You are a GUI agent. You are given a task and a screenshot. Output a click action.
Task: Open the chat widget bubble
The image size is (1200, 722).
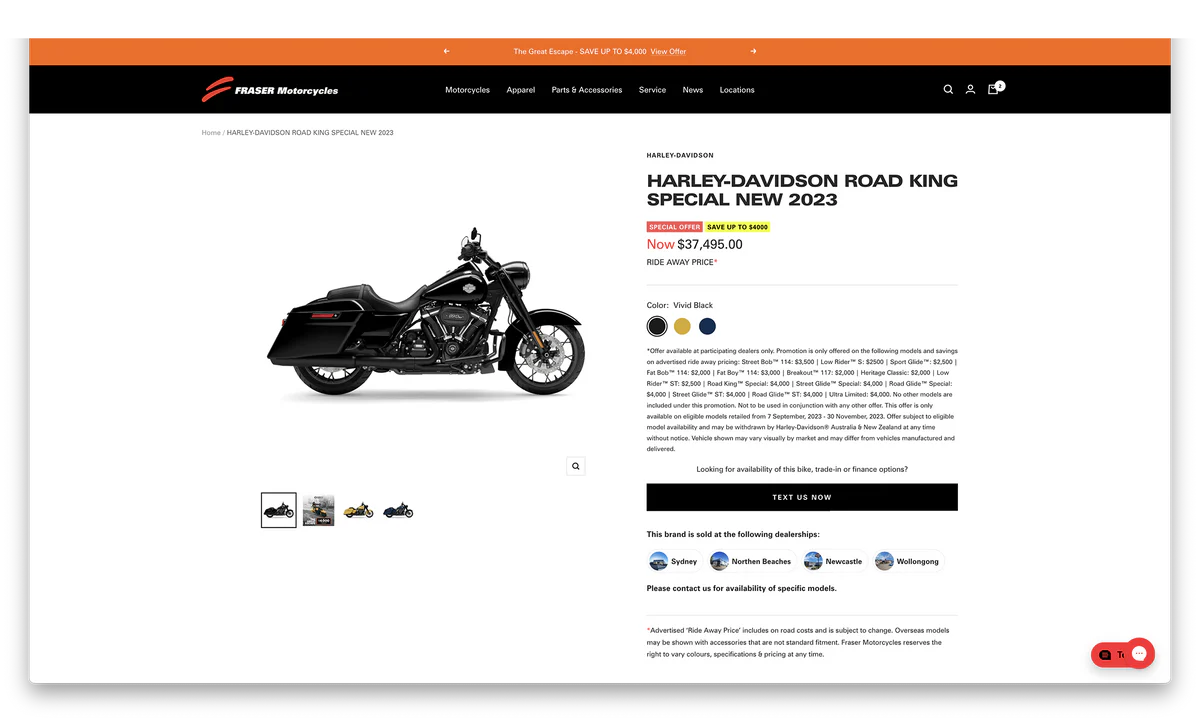pyautogui.click(x=1138, y=654)
